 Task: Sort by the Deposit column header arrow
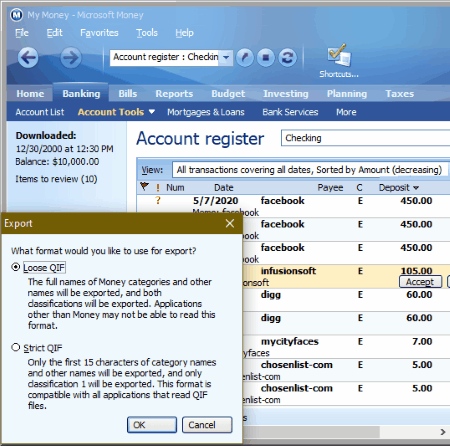(416, 188)
